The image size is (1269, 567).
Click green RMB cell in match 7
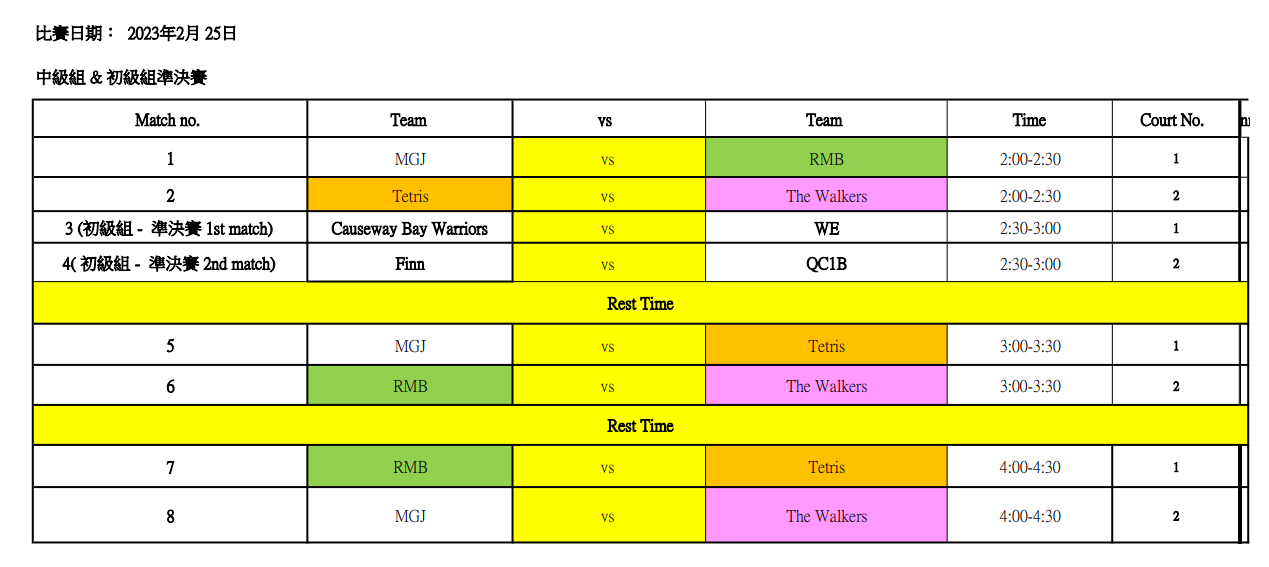click(410, 467)
